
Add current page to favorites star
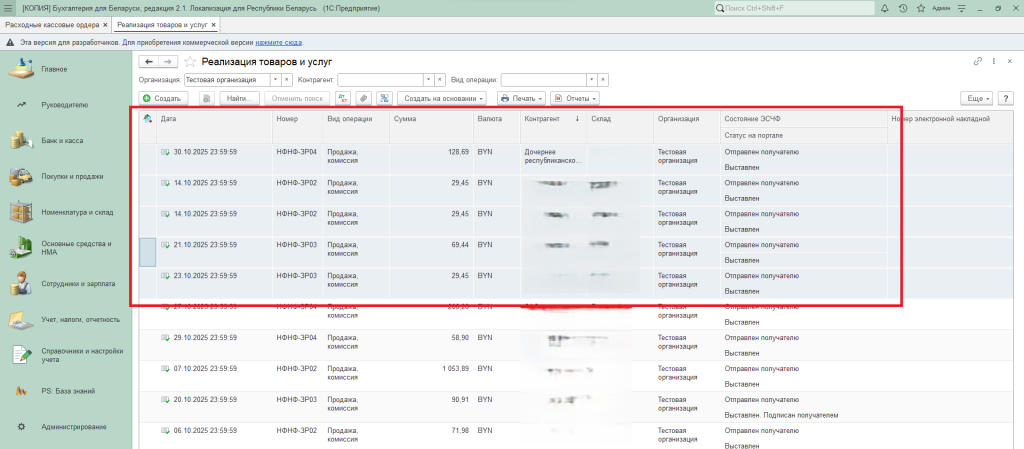pos(189,62)
